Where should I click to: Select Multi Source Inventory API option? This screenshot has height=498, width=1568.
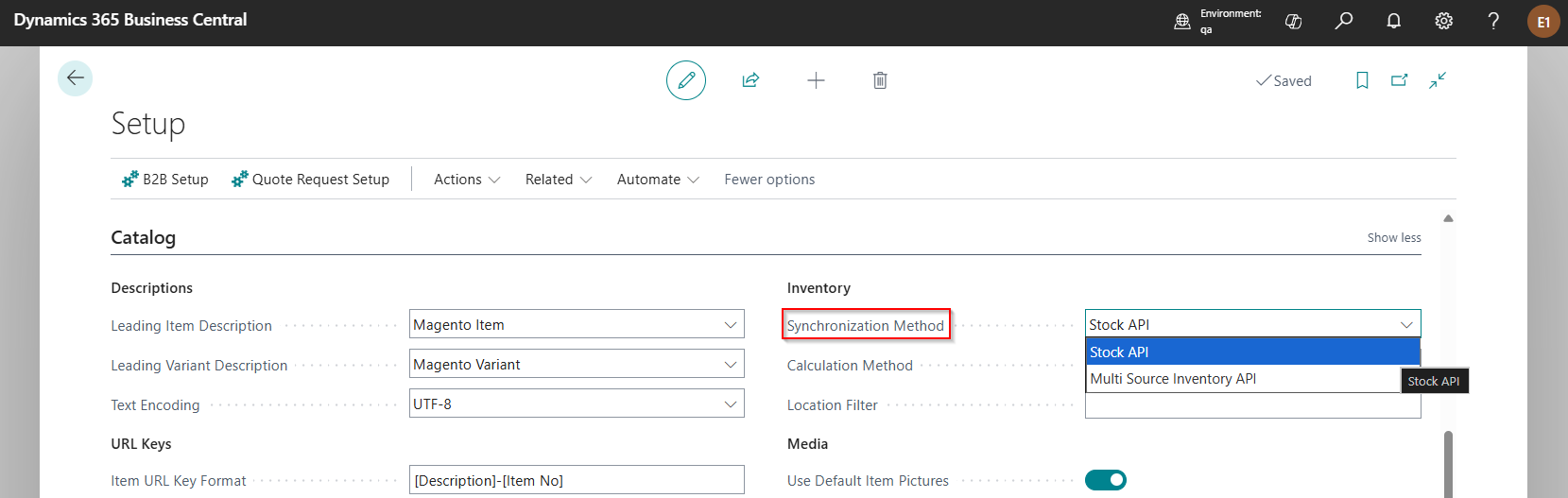coord(1173,379)
